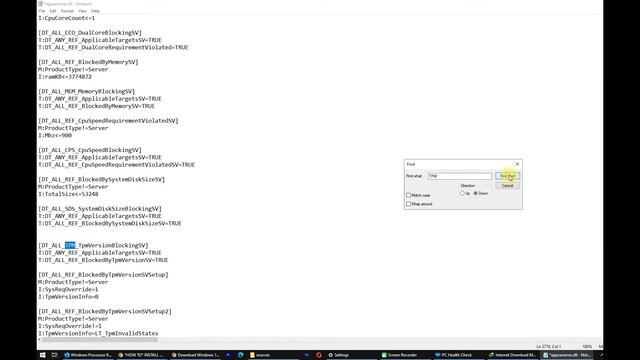Select the Up direction radio button
Screen dimensions: 640x360
[x=462, y=193]
